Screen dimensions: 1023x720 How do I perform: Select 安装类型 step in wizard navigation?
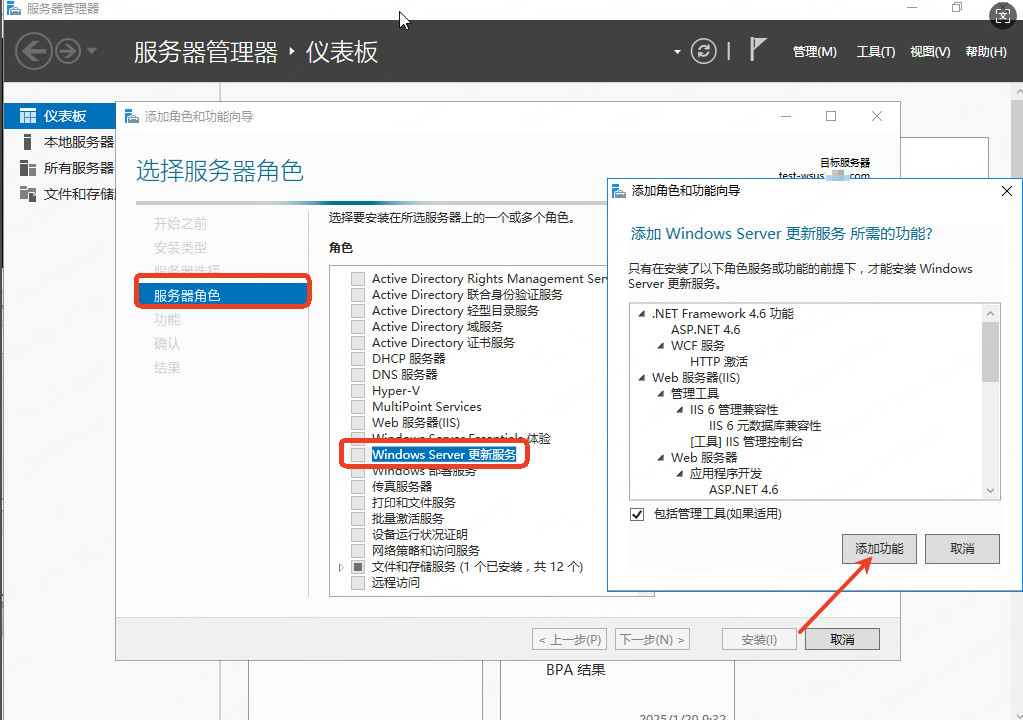[180, 248]
